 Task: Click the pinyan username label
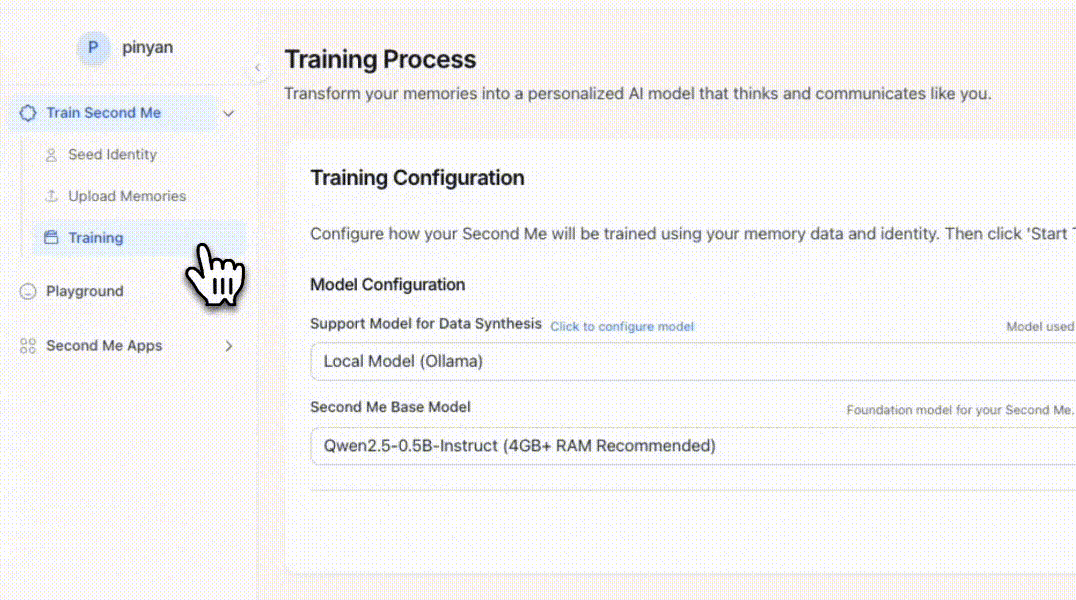(147, 47)
